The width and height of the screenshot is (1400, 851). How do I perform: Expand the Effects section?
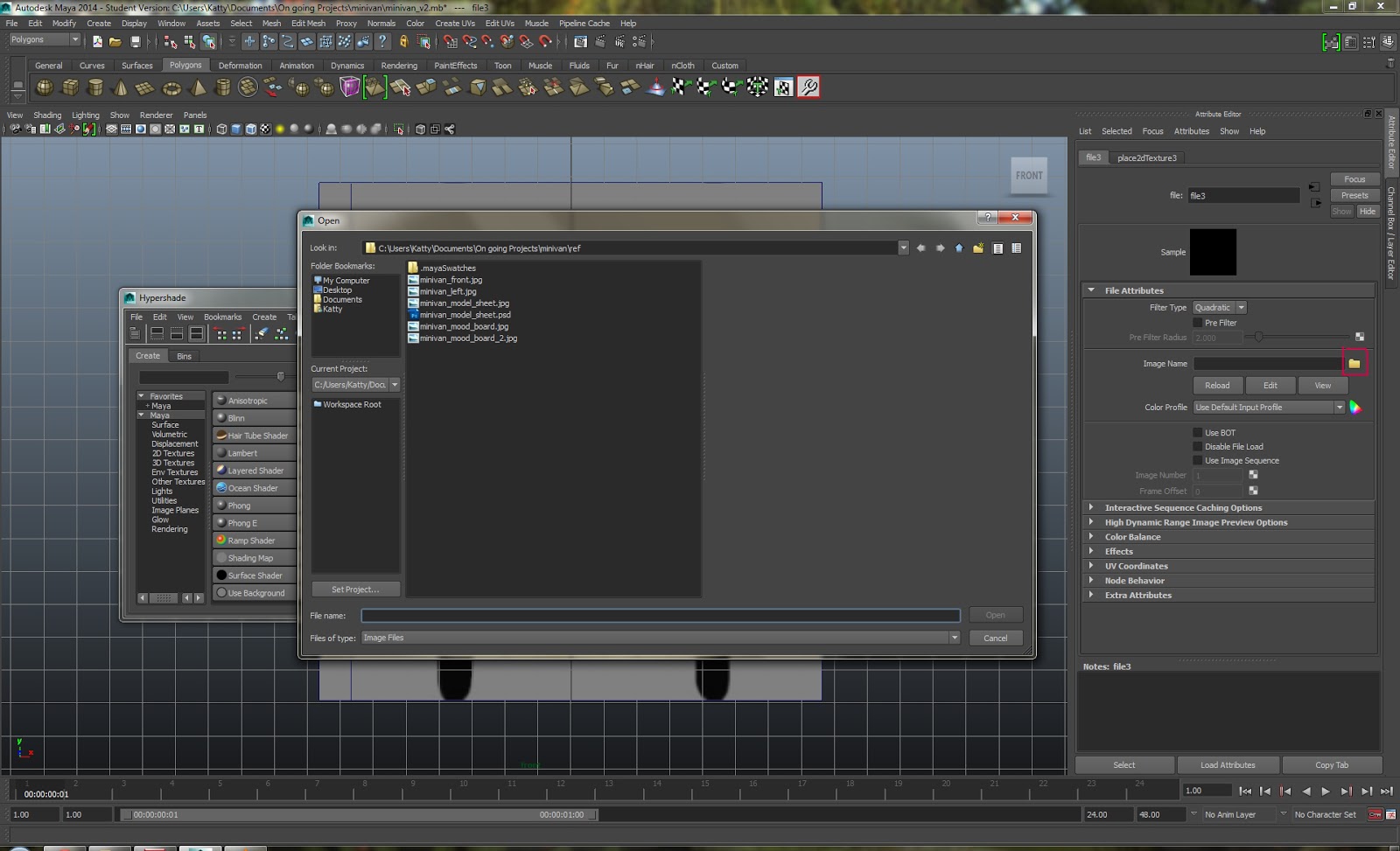coord(1091,551)
